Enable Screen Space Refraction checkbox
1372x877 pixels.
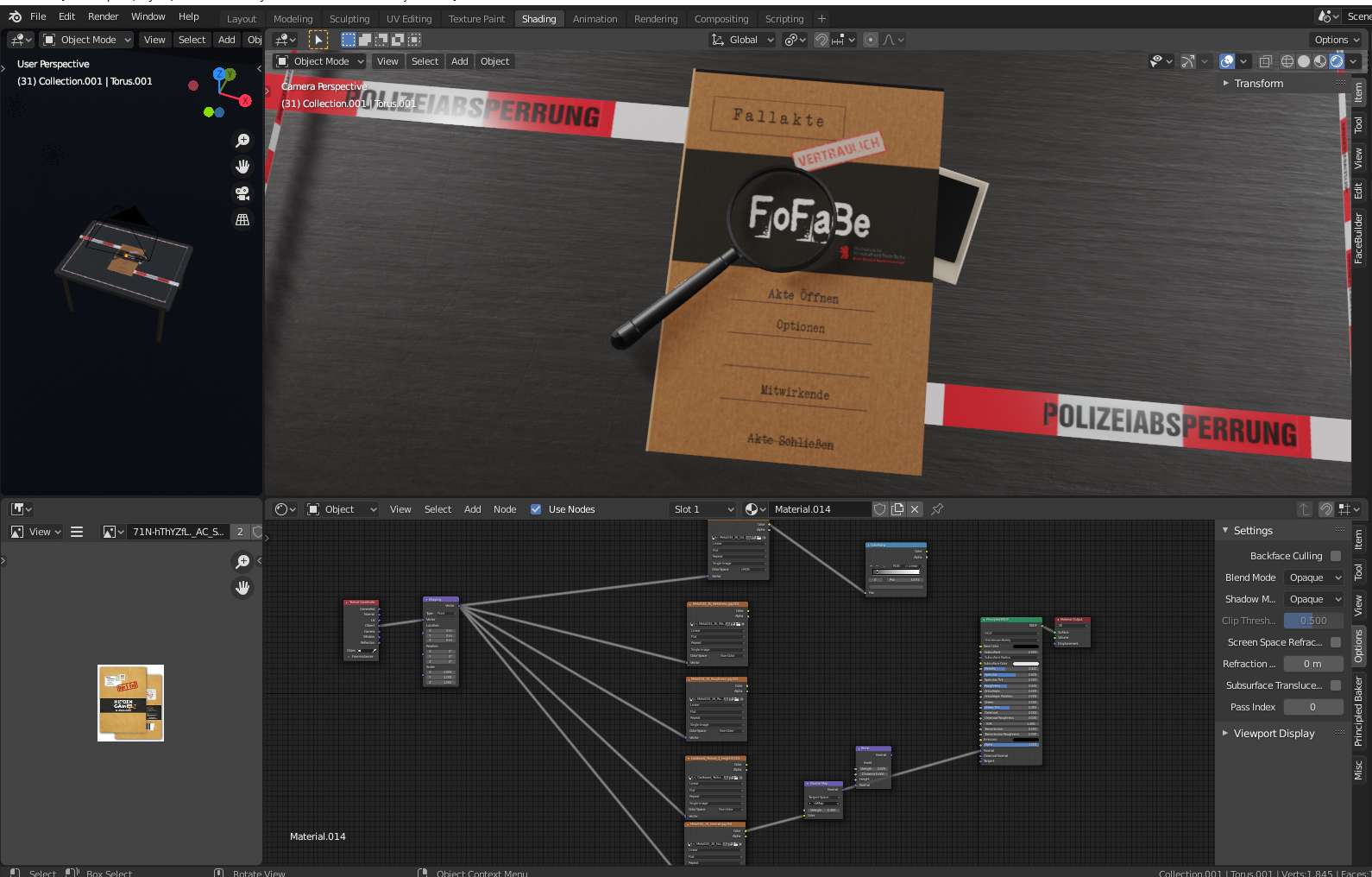(x=1336, y=642)
